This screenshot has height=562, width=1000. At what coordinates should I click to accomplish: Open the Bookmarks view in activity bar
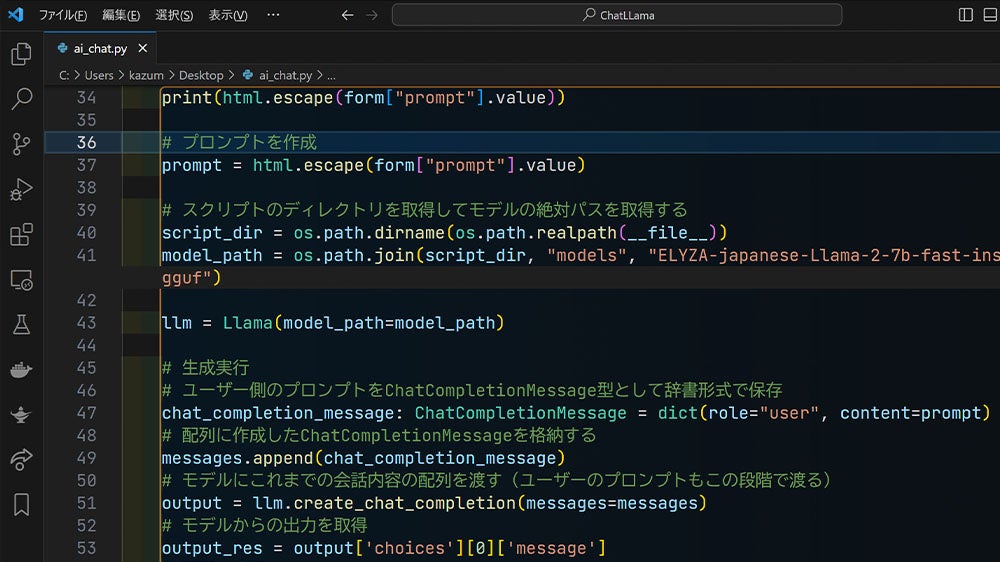[21, 504]
